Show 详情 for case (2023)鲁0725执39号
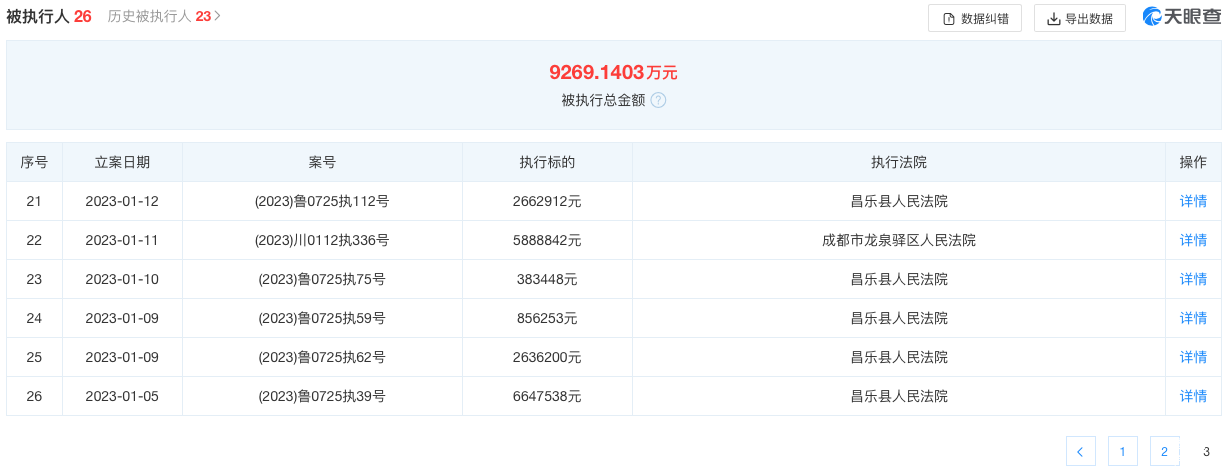Viewport: 1227px width, 474px height. coord(1193,396)
